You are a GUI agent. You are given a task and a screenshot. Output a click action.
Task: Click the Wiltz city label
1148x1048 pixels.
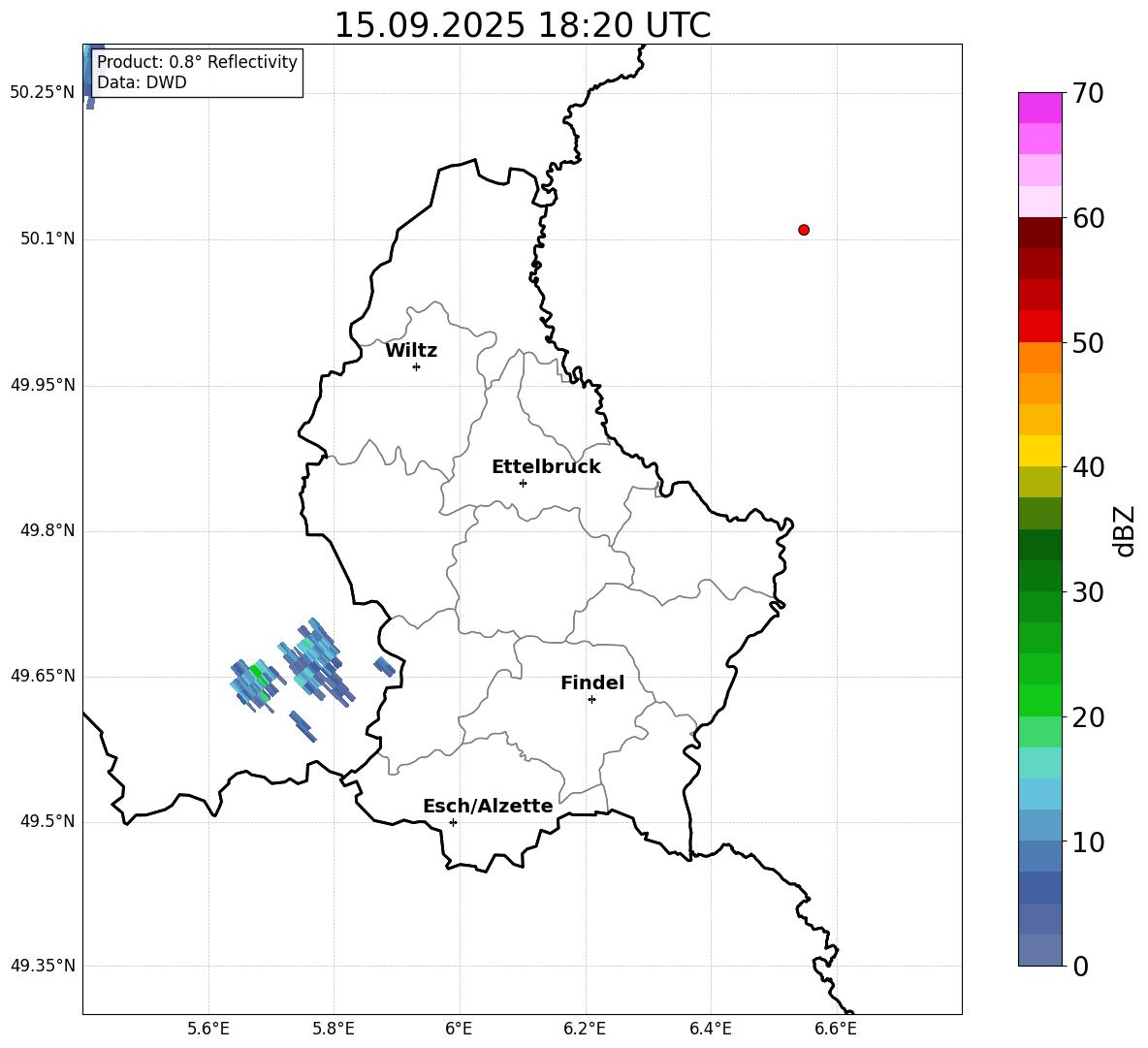pyautogui.click(x=411, y=351)
